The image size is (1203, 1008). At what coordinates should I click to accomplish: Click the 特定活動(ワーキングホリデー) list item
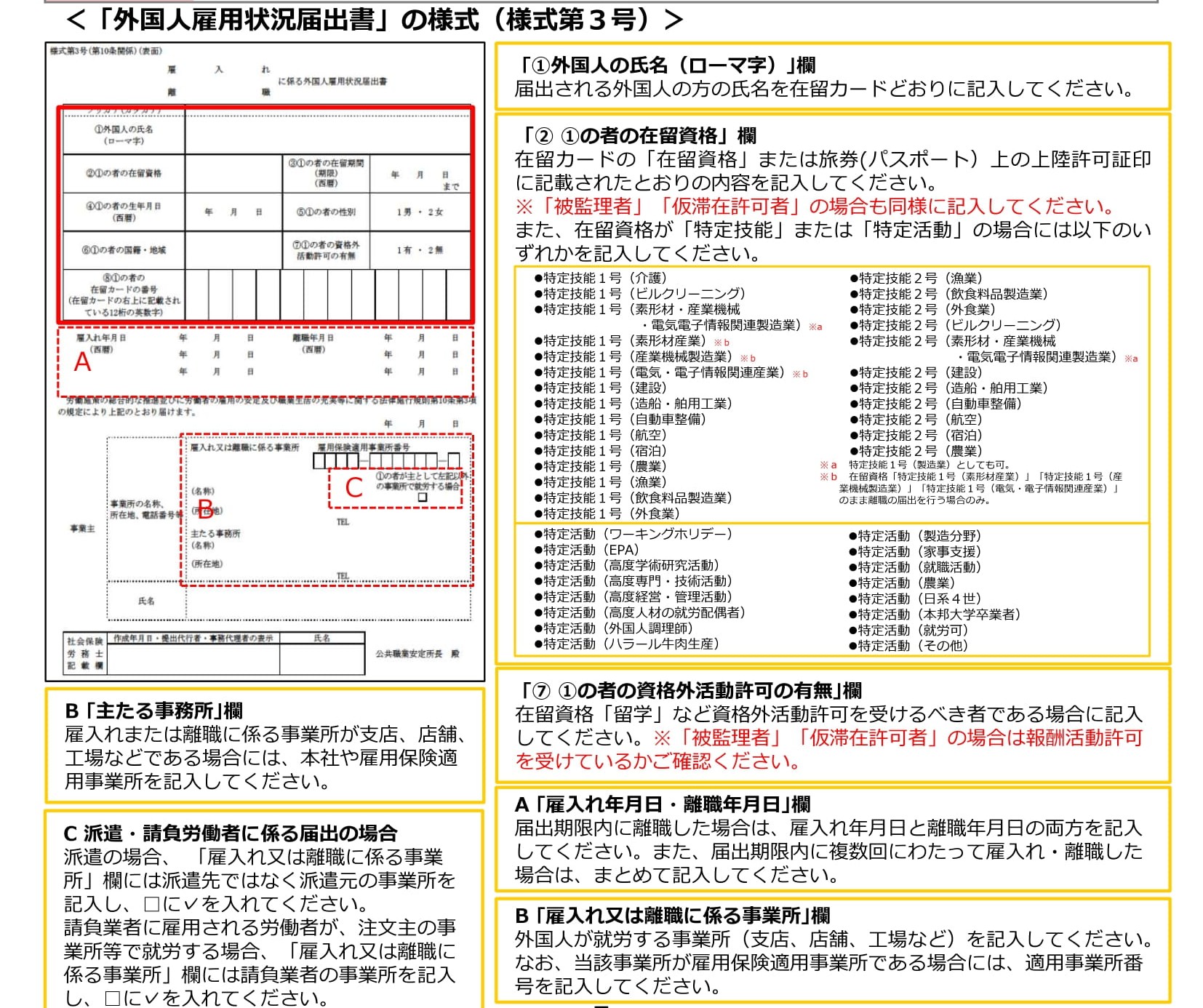coord(633,534)
